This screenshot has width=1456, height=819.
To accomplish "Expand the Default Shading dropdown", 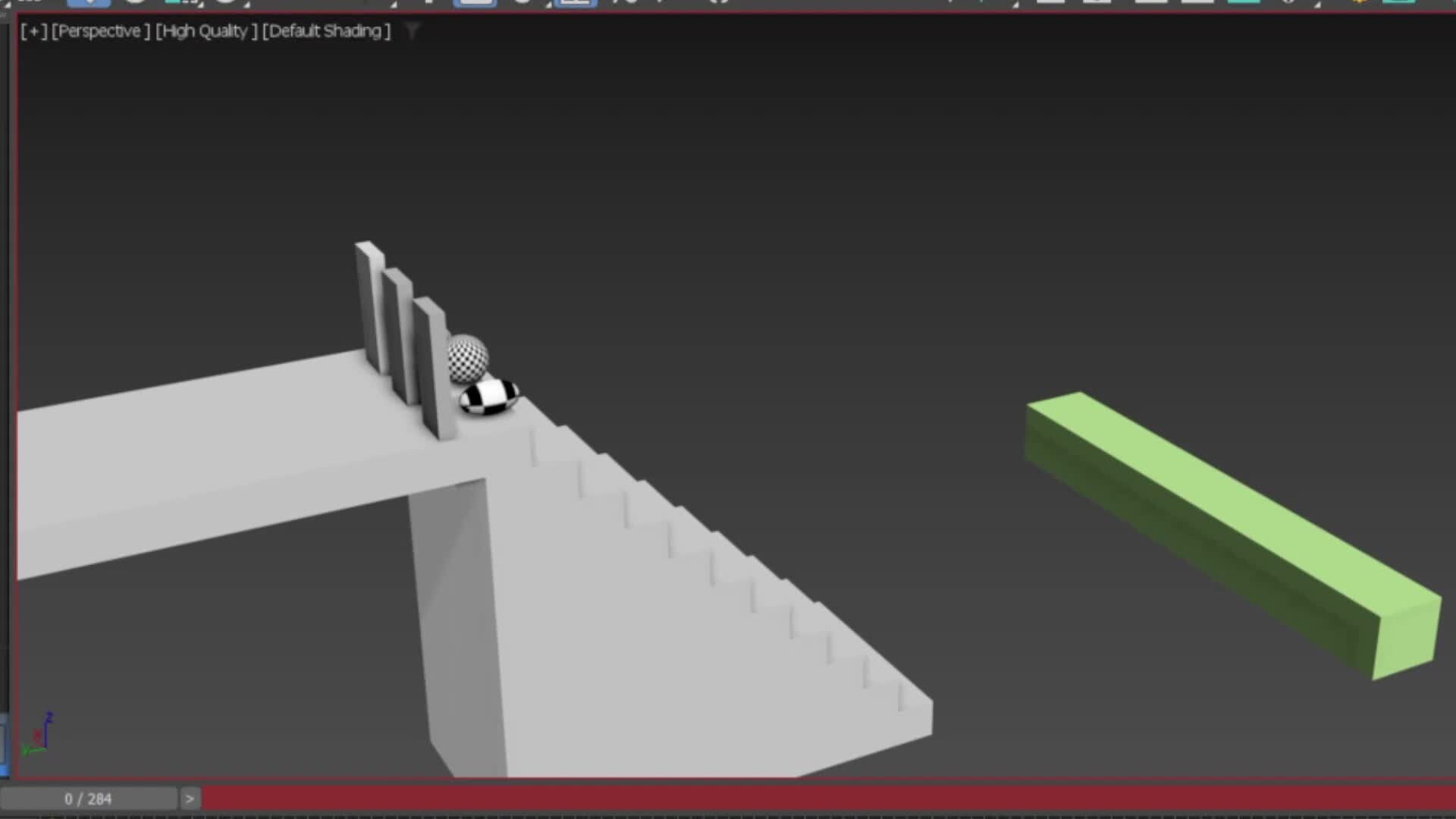I will (x=326, y=31).
